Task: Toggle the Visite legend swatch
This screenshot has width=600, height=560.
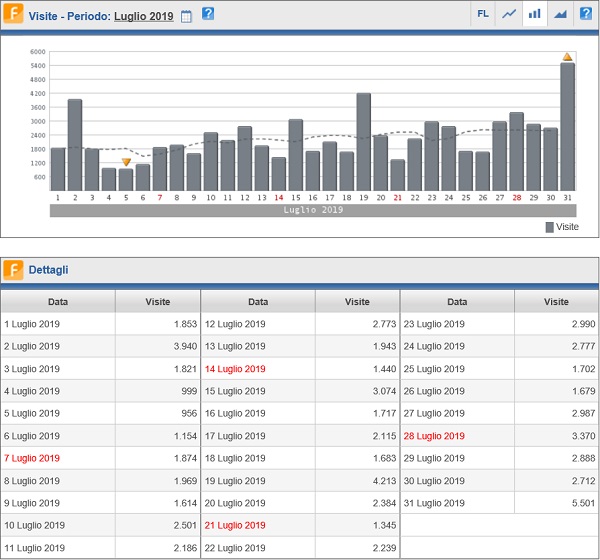Action: (549, 227)
